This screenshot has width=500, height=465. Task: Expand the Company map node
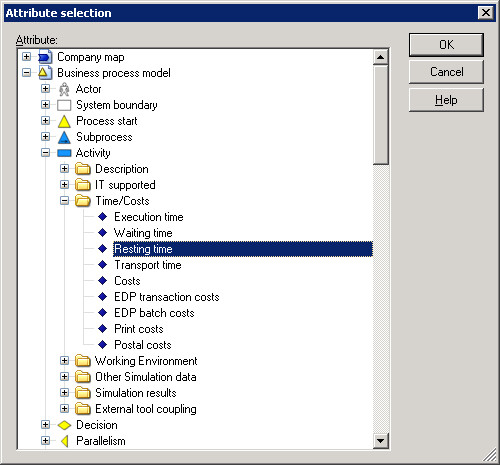[x=26, y=57]
